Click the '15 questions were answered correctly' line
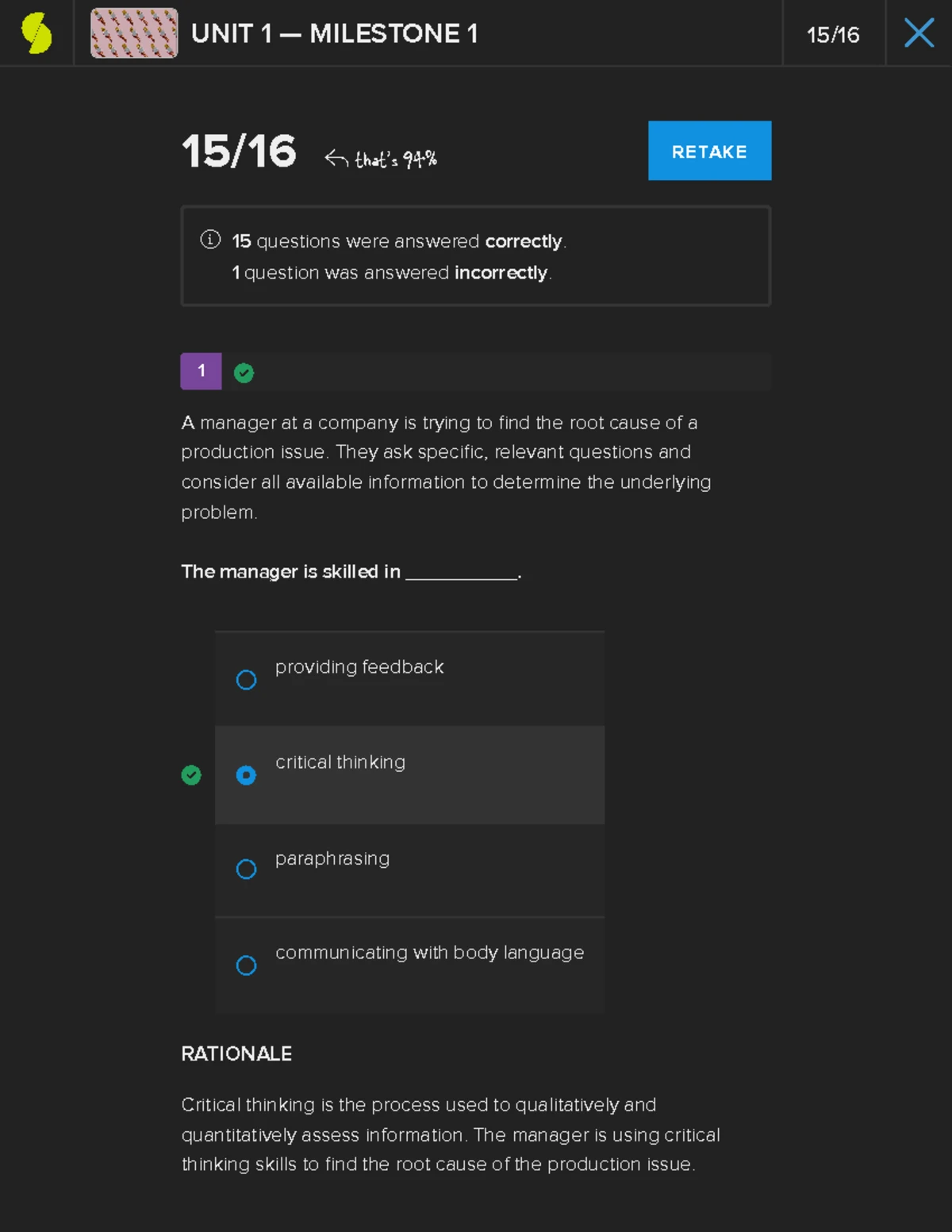The width and height of the screenshot is (952, 1232). coord(398,241)
